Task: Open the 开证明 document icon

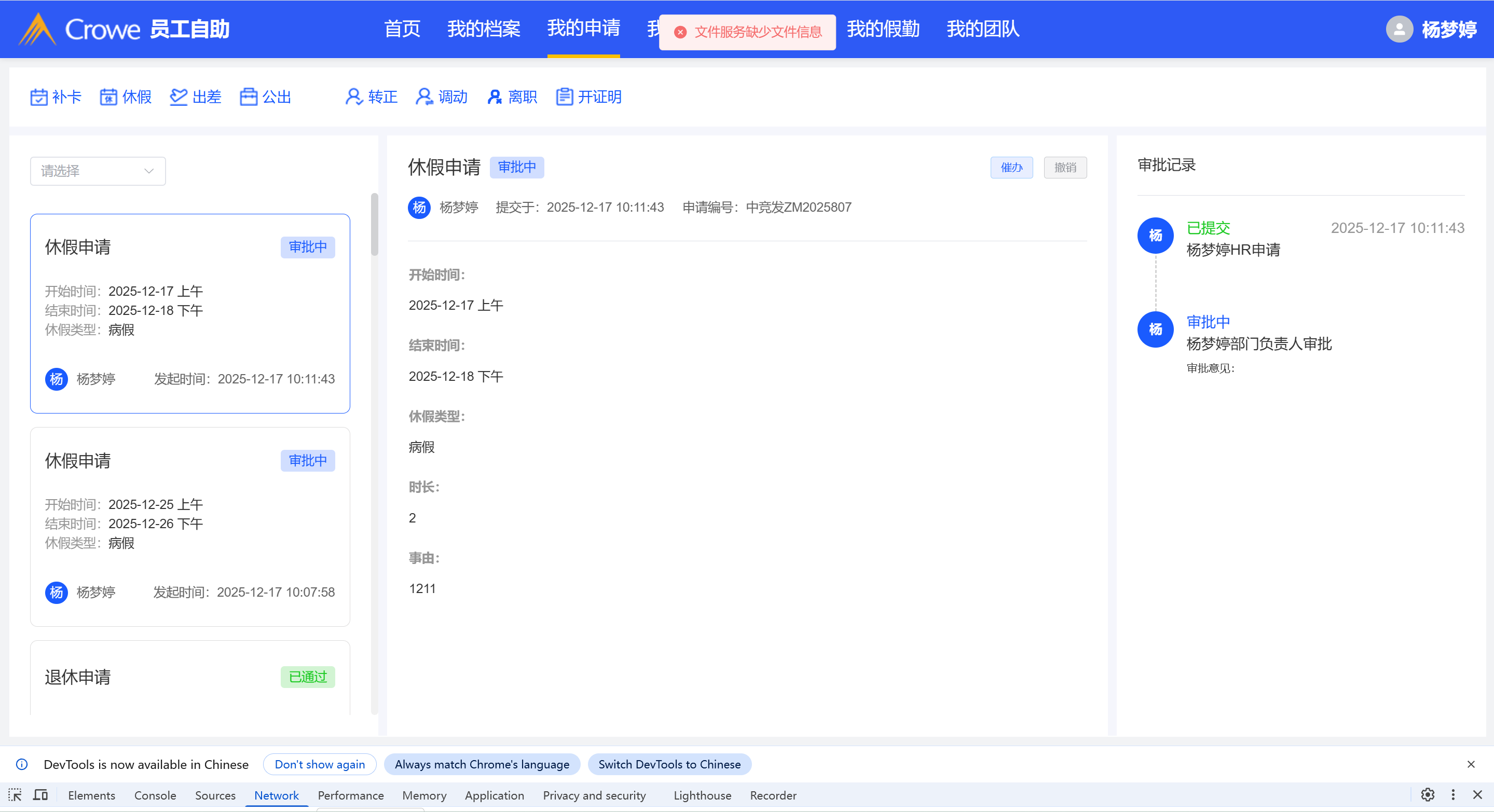Action: pyautogui.click(x=564, y=97)
